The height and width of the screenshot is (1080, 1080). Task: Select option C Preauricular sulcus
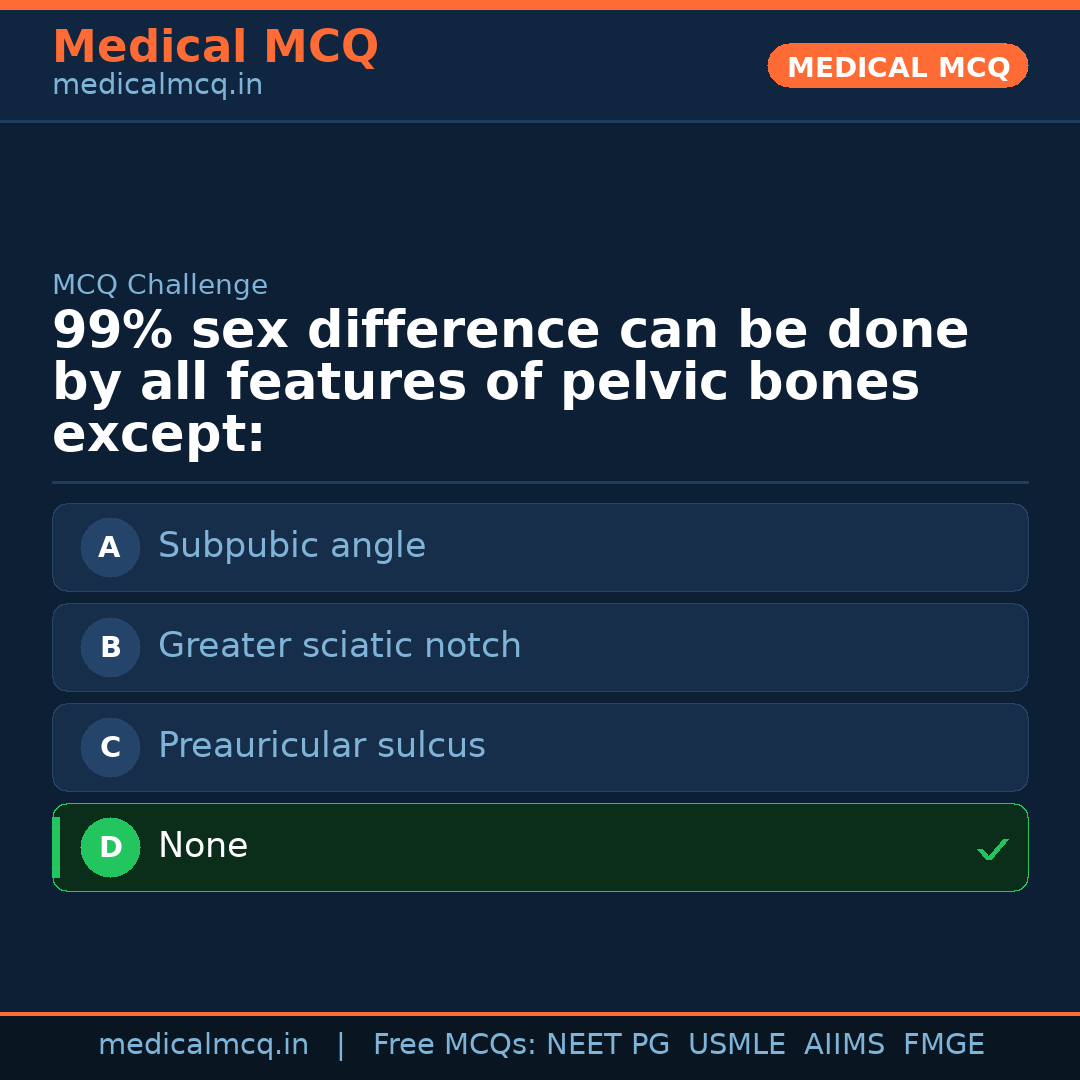540,747
